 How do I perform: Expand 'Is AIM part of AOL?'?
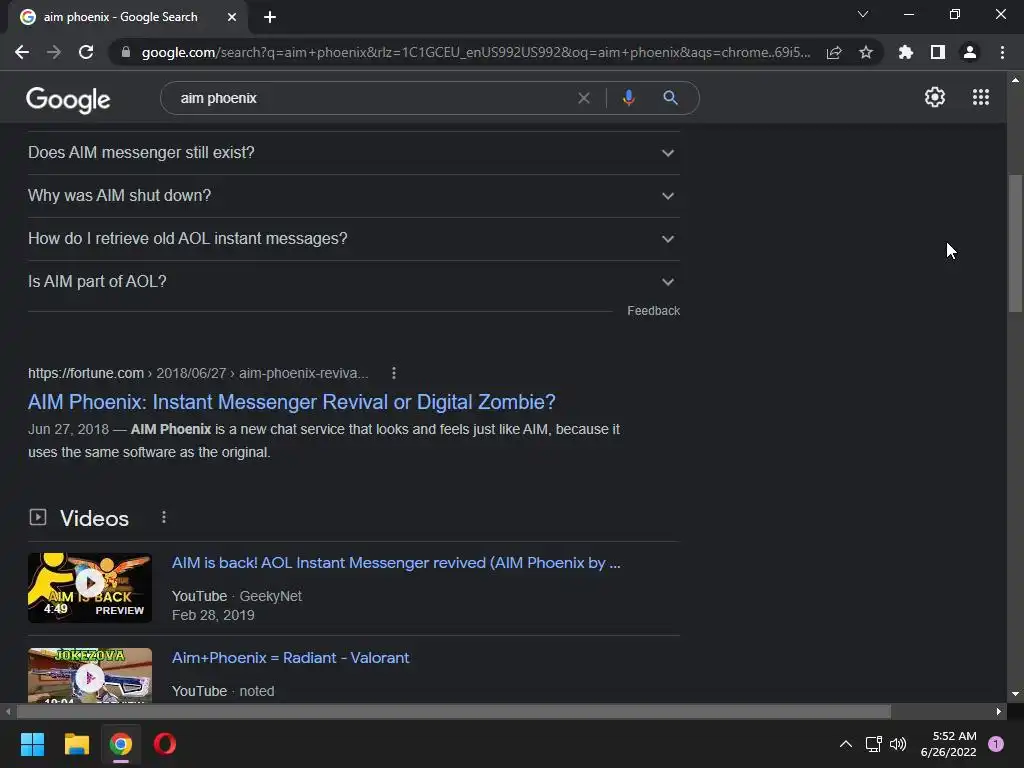point(354,282)
